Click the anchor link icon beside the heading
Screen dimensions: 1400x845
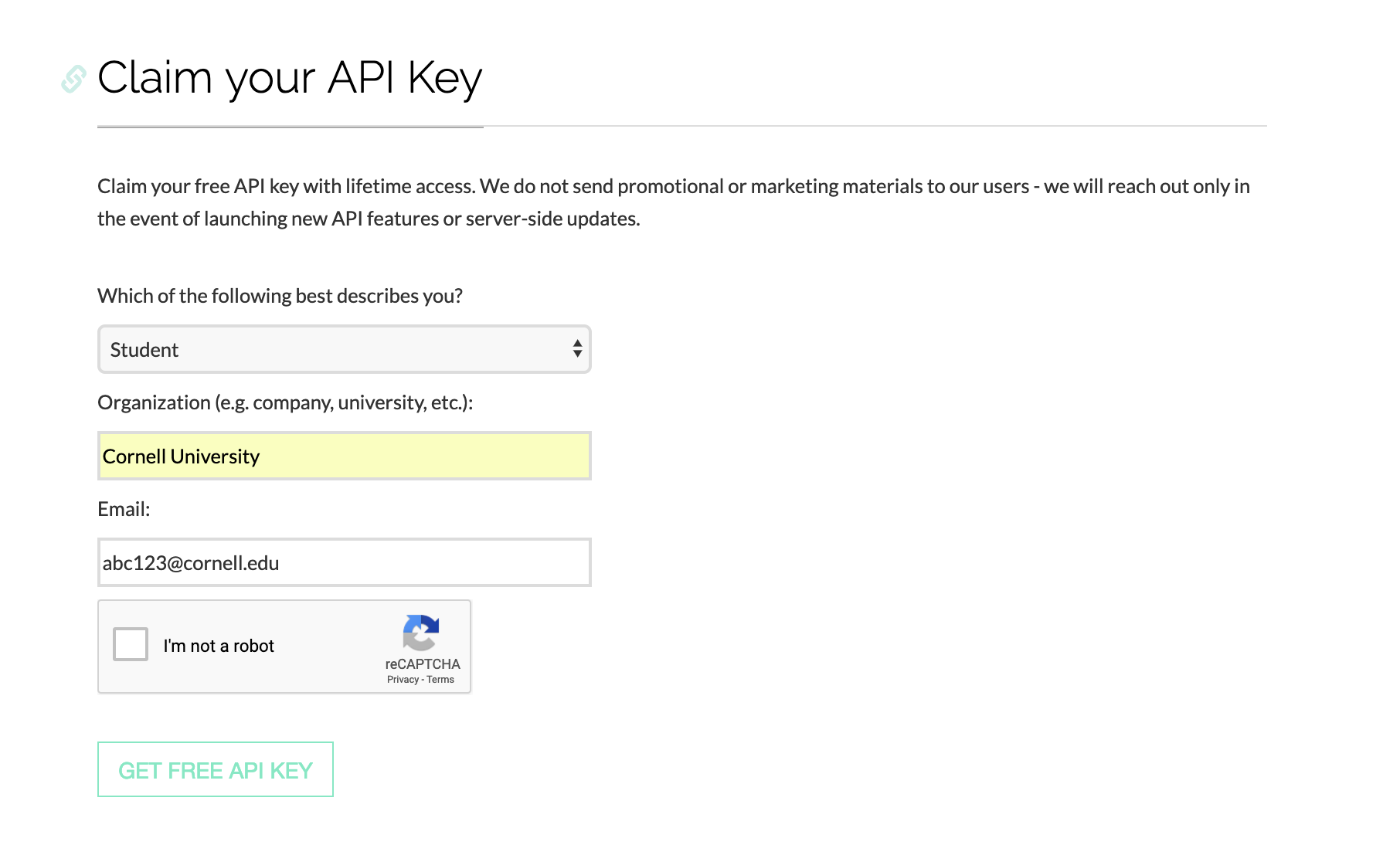point(73,79)
